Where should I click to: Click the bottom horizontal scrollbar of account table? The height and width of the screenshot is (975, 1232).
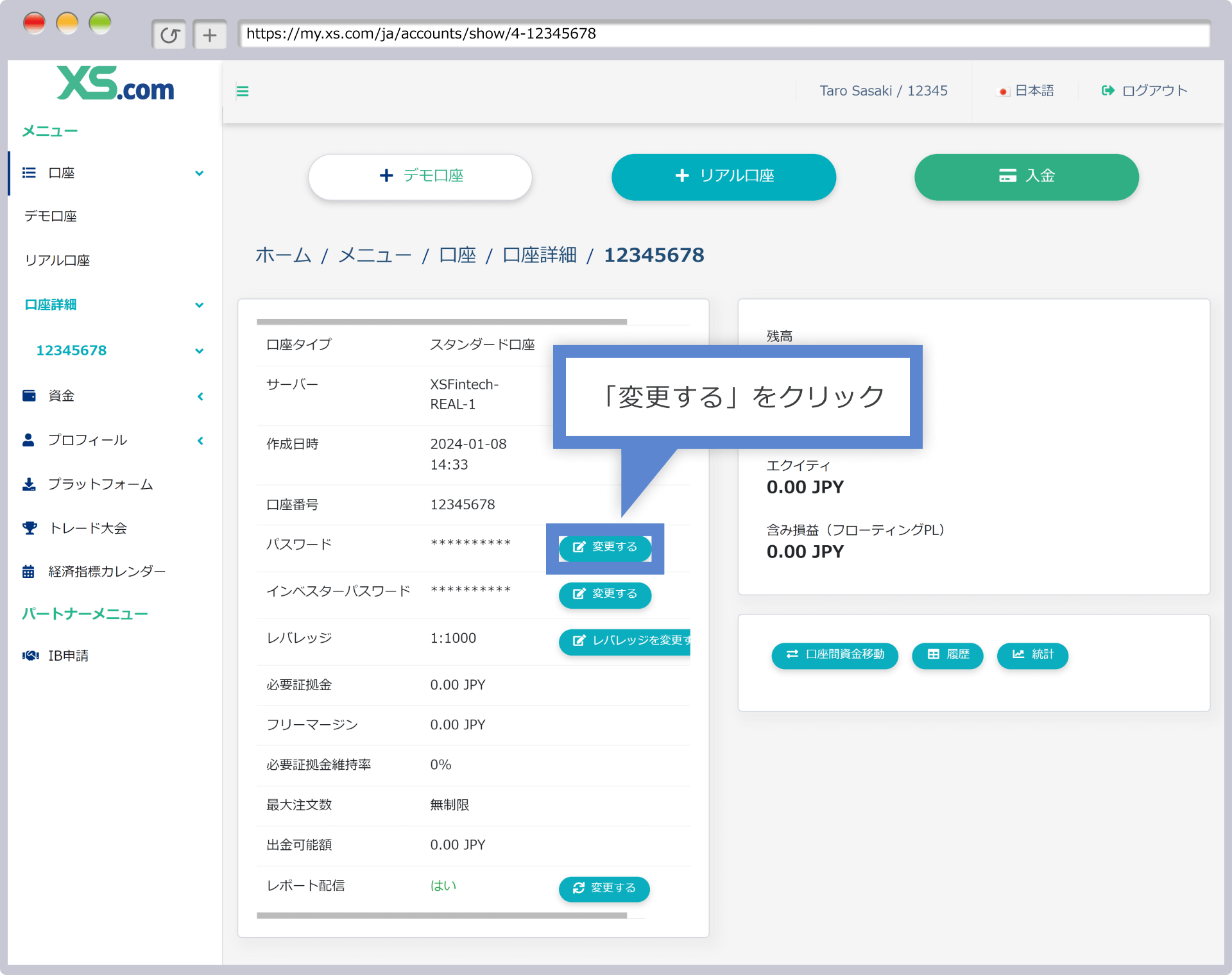[441, 915]
